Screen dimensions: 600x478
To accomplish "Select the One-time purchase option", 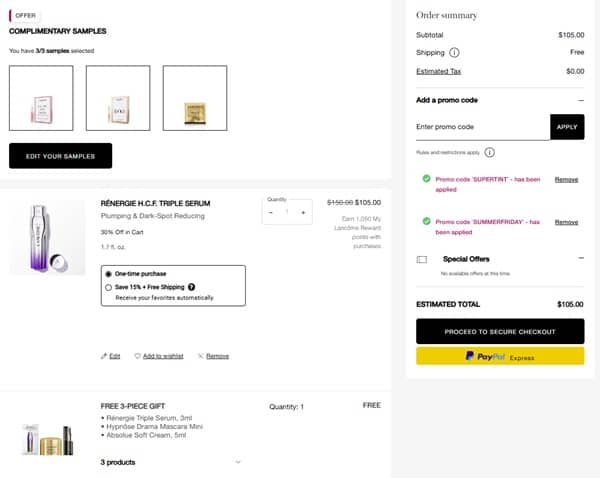I will pos(109,273).
